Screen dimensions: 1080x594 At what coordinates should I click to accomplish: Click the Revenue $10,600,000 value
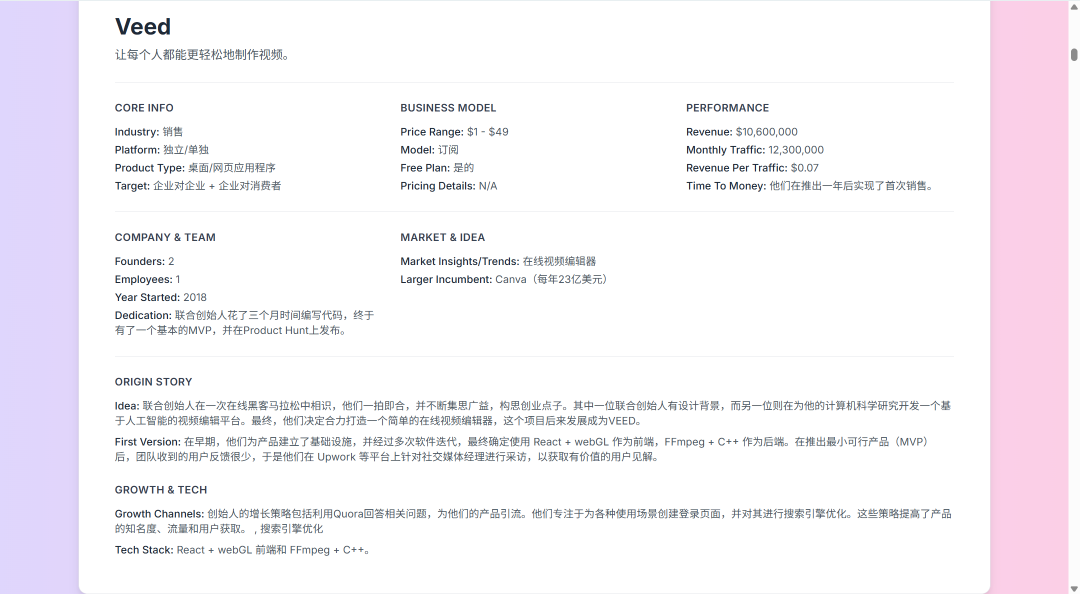tap(767, 132)
